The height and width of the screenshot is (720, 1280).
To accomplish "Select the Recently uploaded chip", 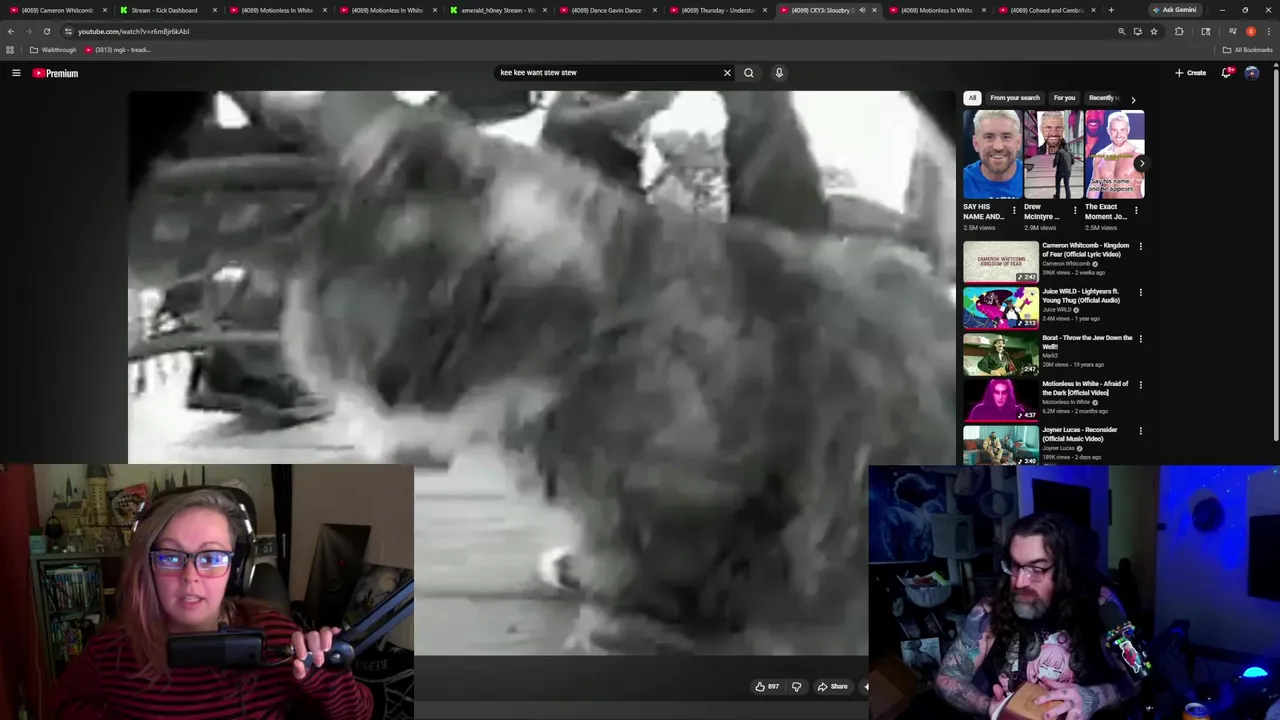I will coord(1102,98).
